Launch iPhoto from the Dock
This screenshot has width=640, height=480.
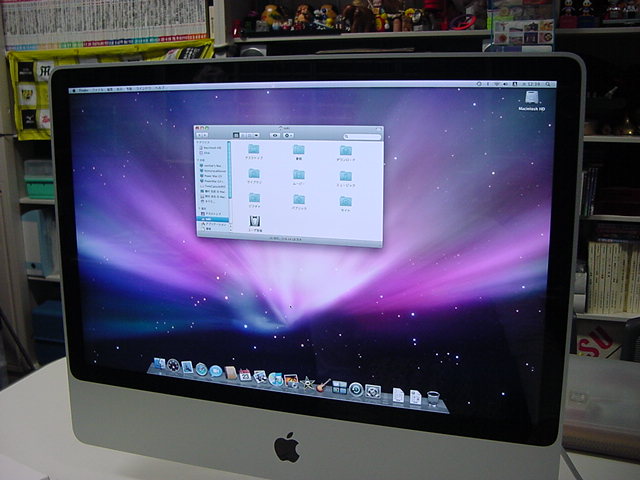coord(291,381)
